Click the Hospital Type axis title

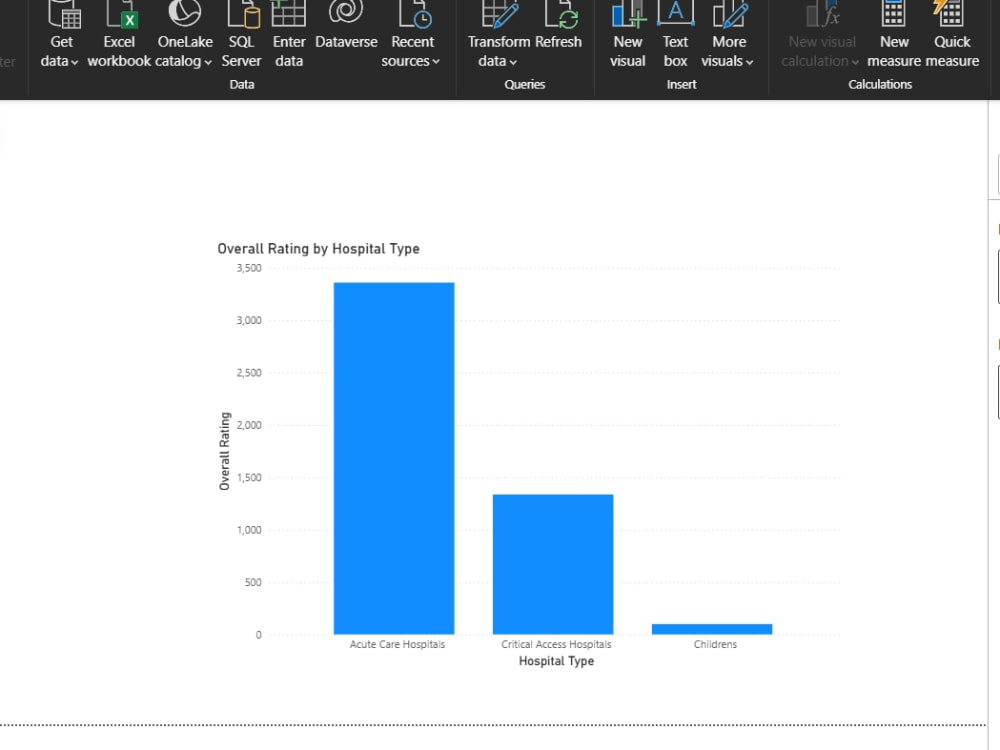[556, 661]
